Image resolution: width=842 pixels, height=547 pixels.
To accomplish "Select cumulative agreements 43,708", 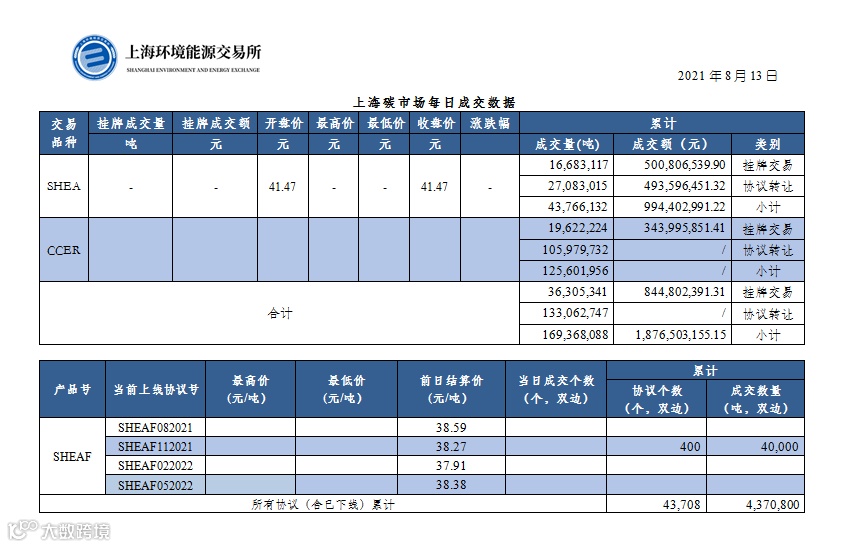I will point(681,505).
